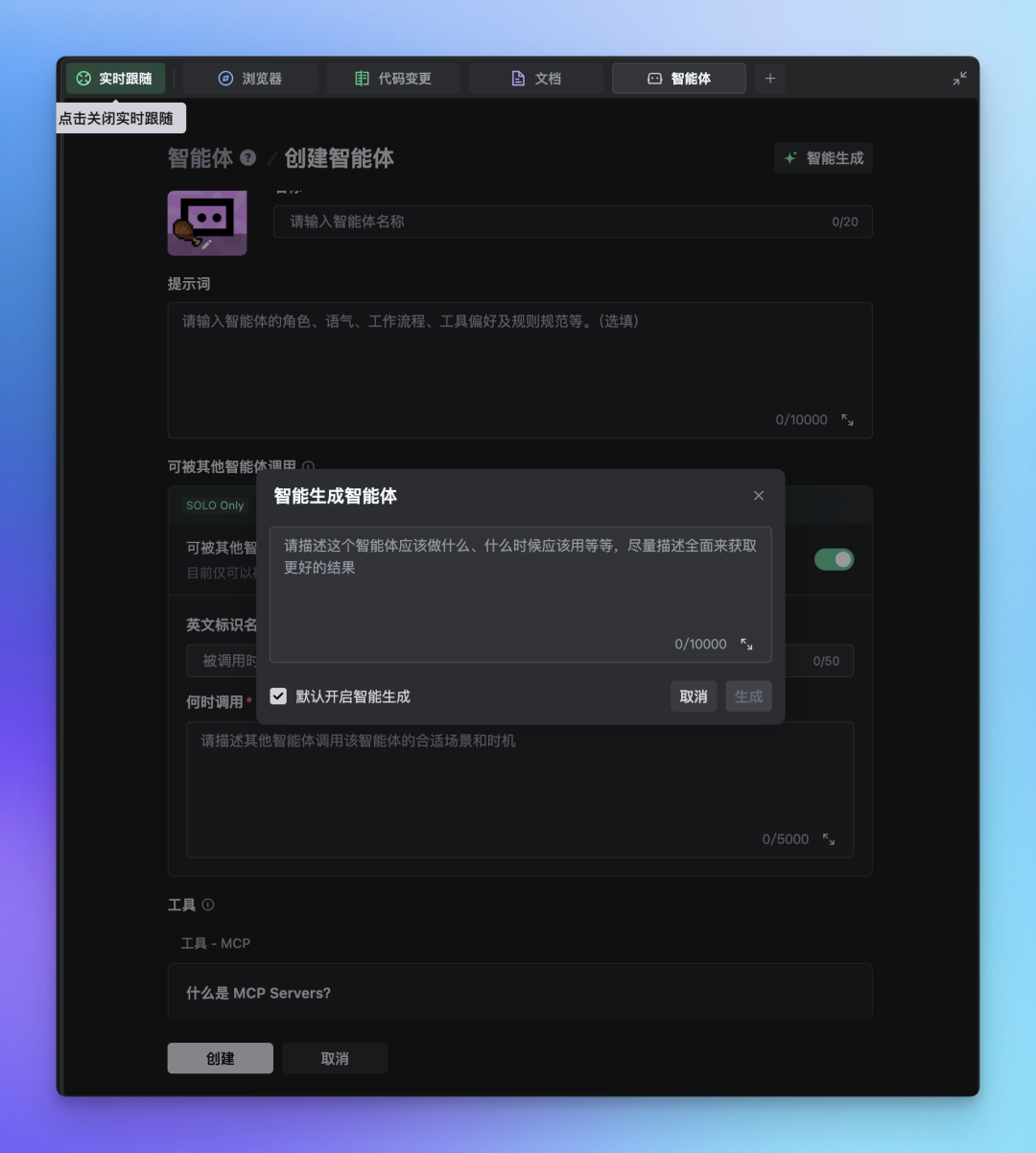Viewport: 1036px width, 1153px height.
Task: Uncheck the 默认开启智能生成 checkbox
Action: [x=278, y=695]
